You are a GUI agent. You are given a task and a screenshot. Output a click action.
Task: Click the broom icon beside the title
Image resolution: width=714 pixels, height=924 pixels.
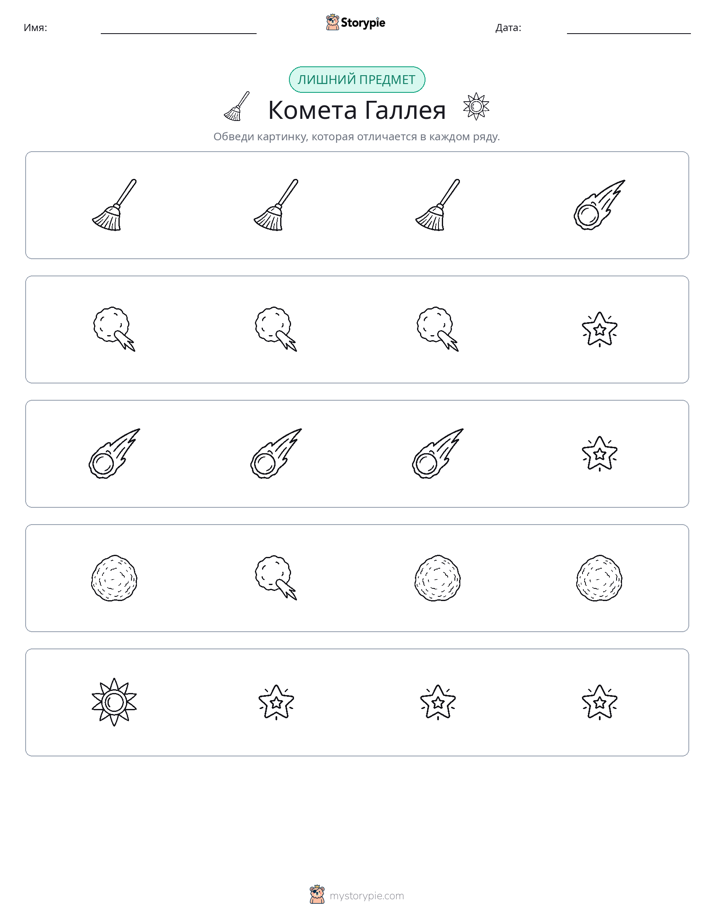click(237, 106)
